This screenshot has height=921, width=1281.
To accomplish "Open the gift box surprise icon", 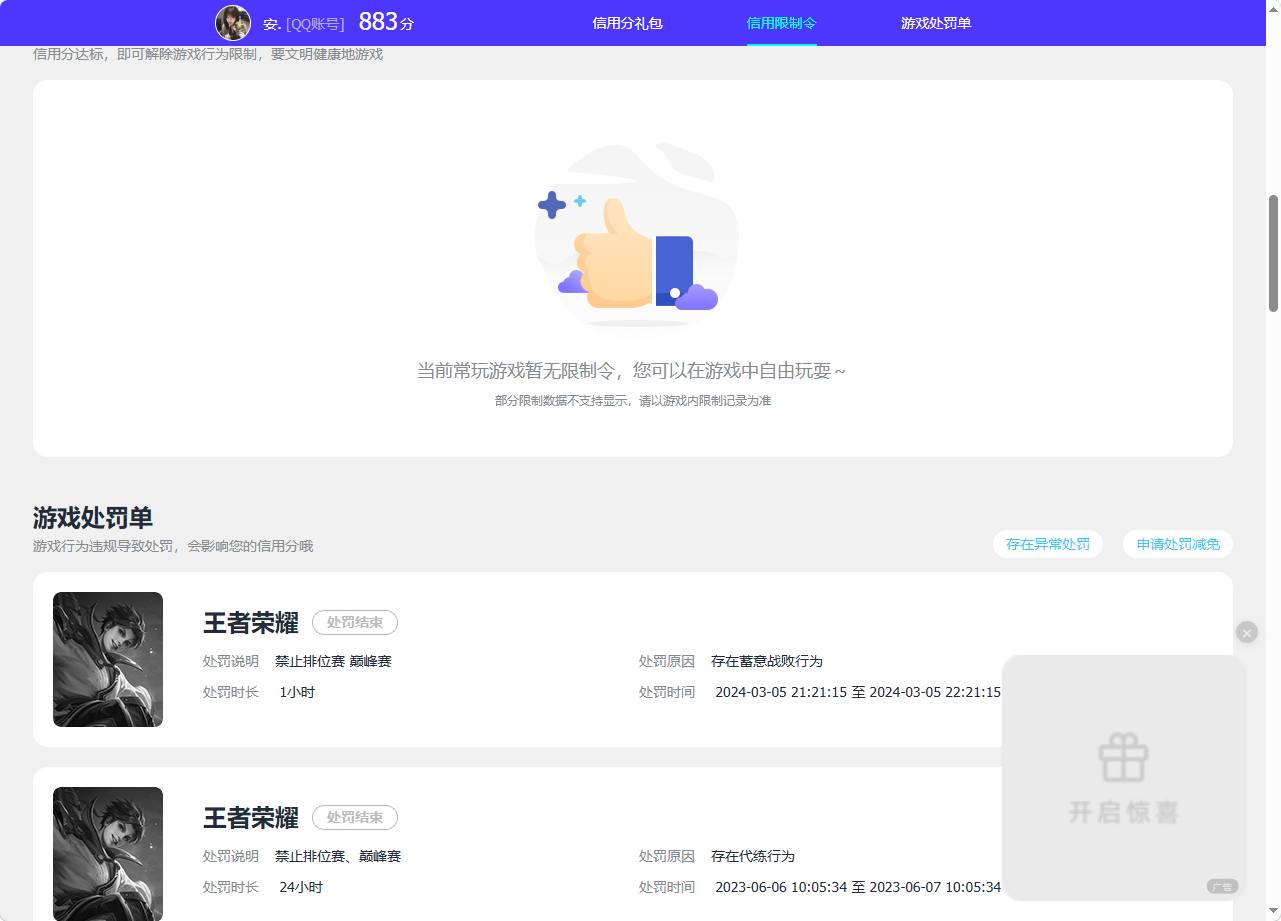I will point(1123,757).
